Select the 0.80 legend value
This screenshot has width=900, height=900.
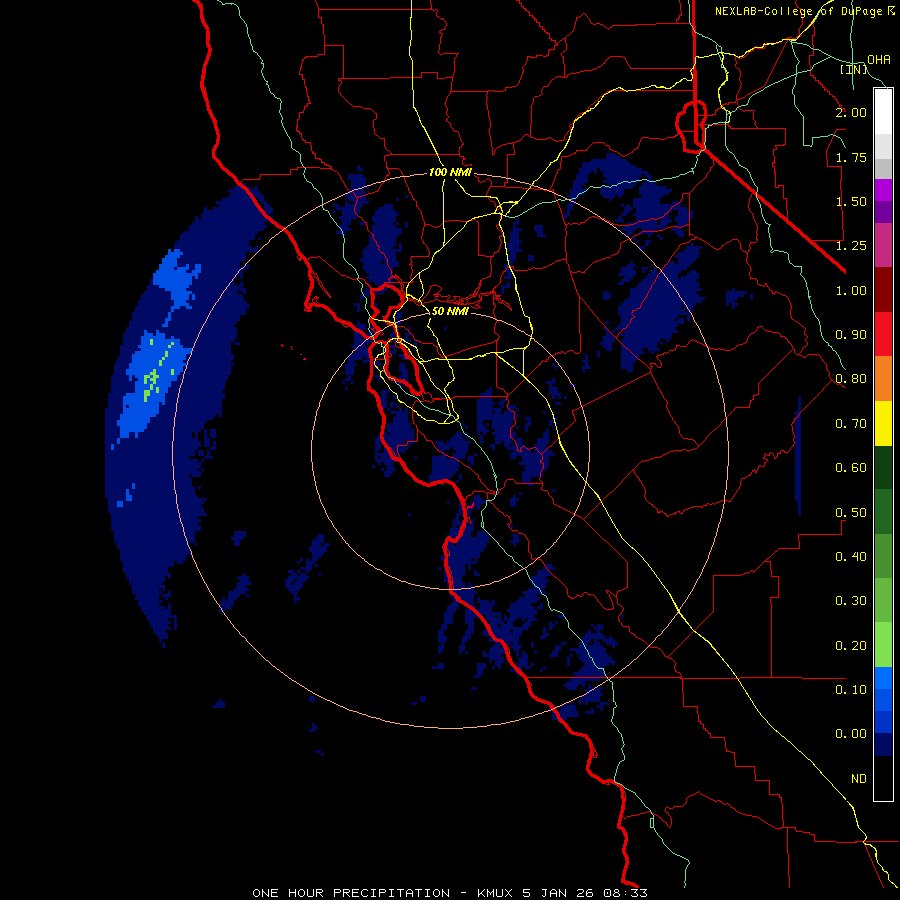click(851, 379)
